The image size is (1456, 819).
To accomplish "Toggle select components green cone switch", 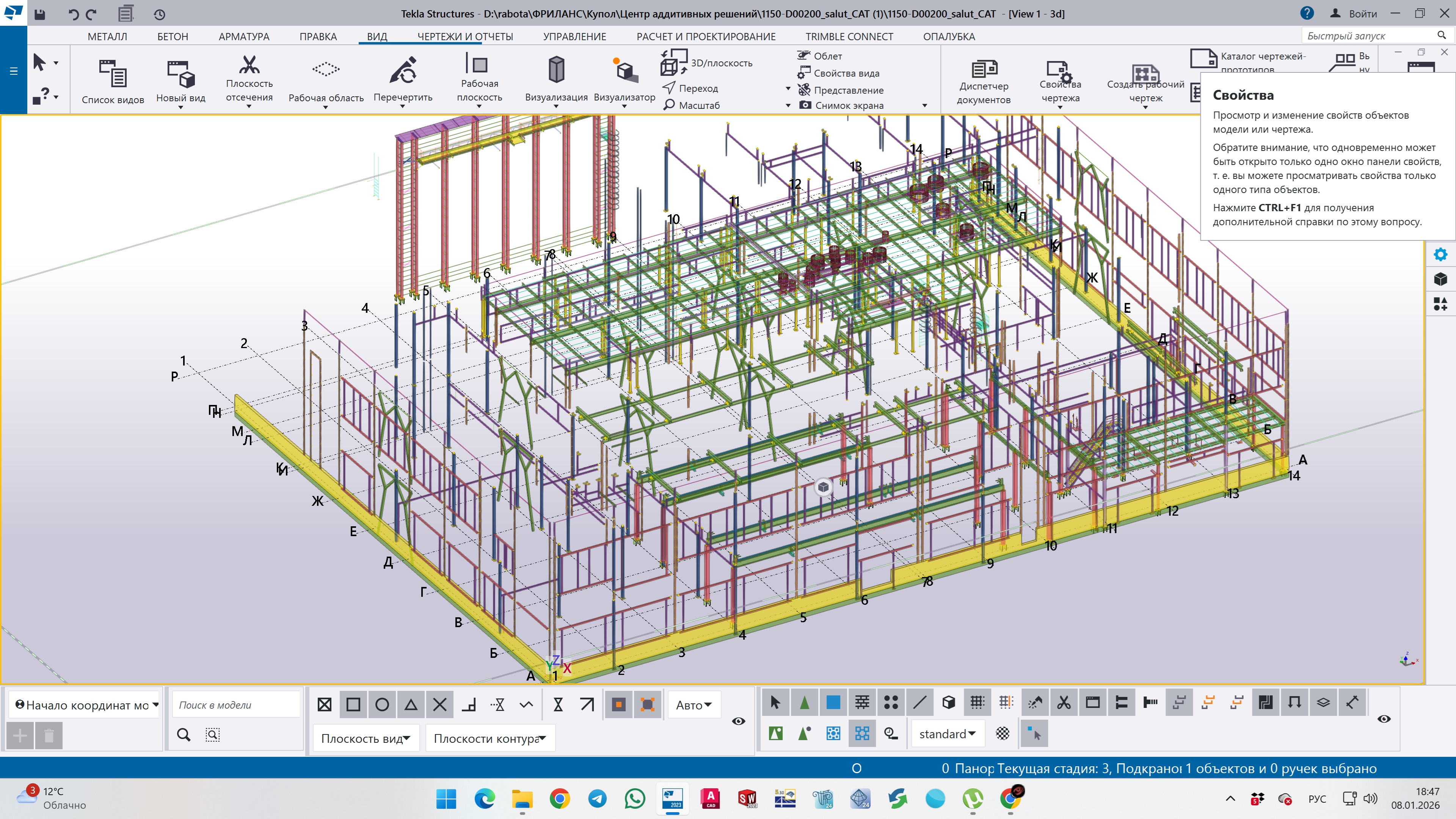I will click(804, 703).
